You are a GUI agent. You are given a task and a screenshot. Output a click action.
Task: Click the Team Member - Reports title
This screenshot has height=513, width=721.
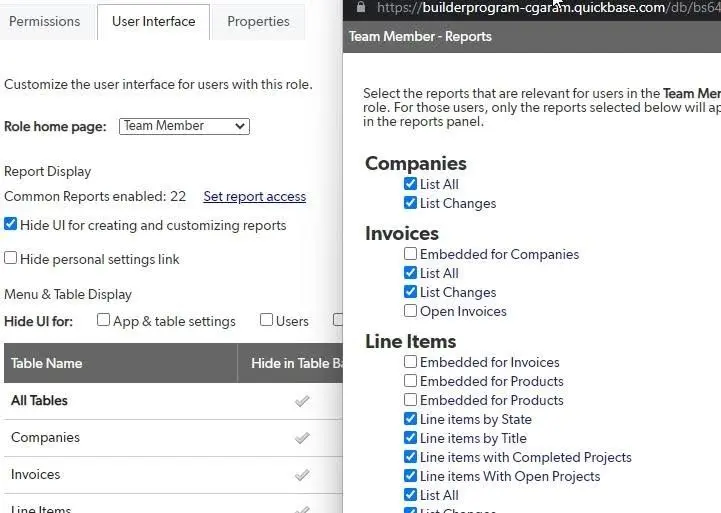420,36
